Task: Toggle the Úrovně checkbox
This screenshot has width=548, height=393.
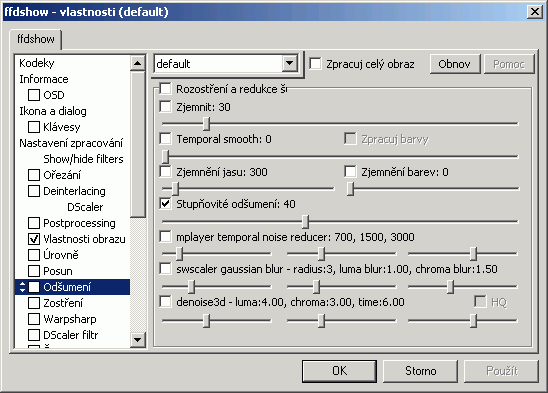Action: [34, 255]
